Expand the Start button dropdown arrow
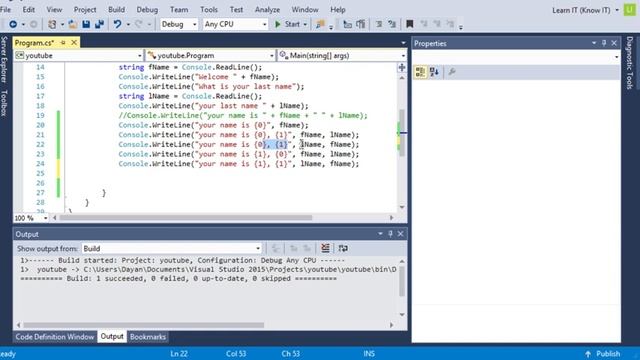The width and height of the screenshot is (640, 360). pyautogui.click(x=305, y=24)
